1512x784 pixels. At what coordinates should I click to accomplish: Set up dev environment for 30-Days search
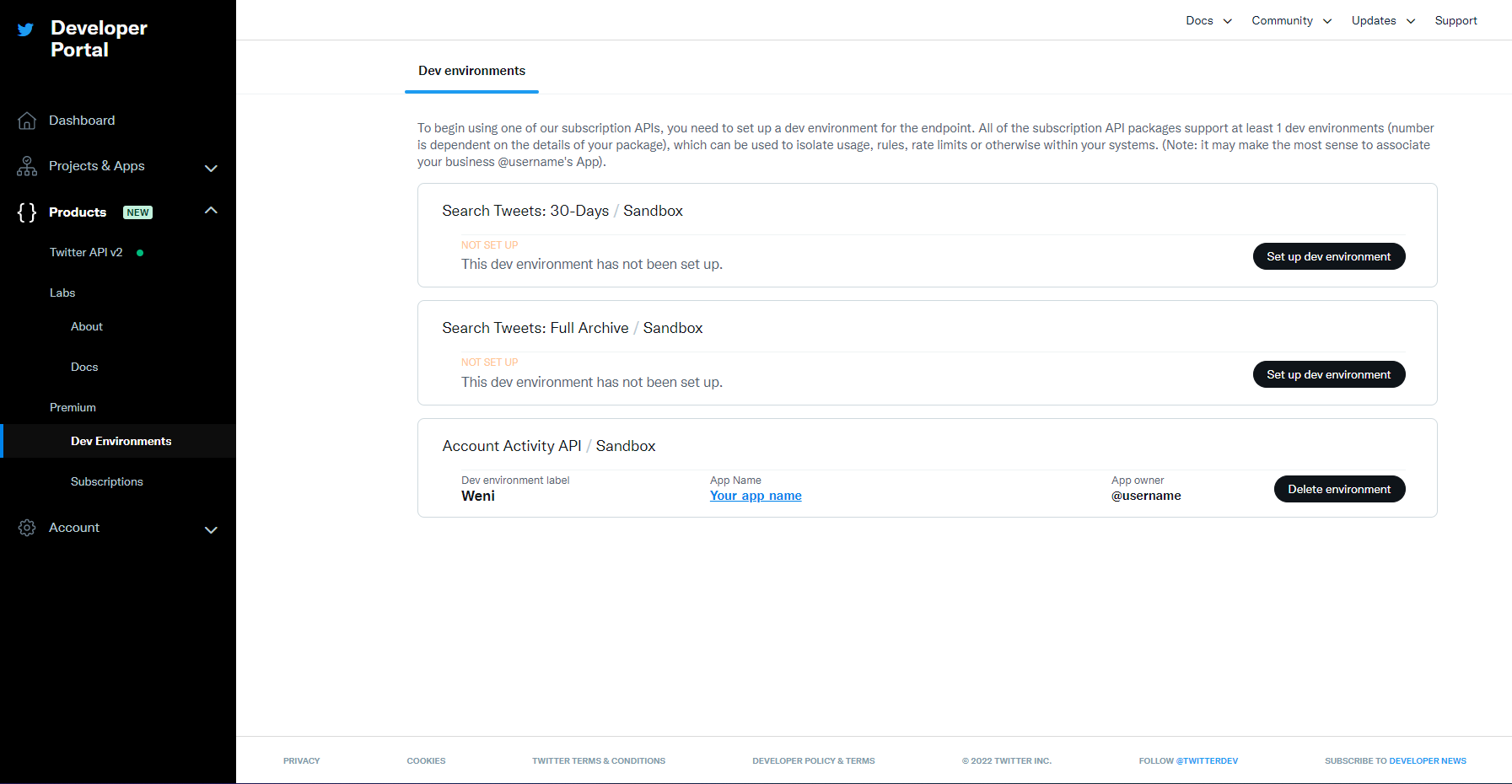1328,256
